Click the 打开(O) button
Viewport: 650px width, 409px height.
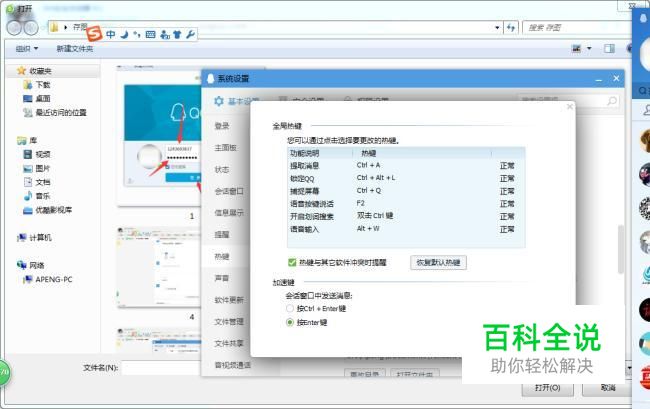pyautogui.click(x=547, y=388)
